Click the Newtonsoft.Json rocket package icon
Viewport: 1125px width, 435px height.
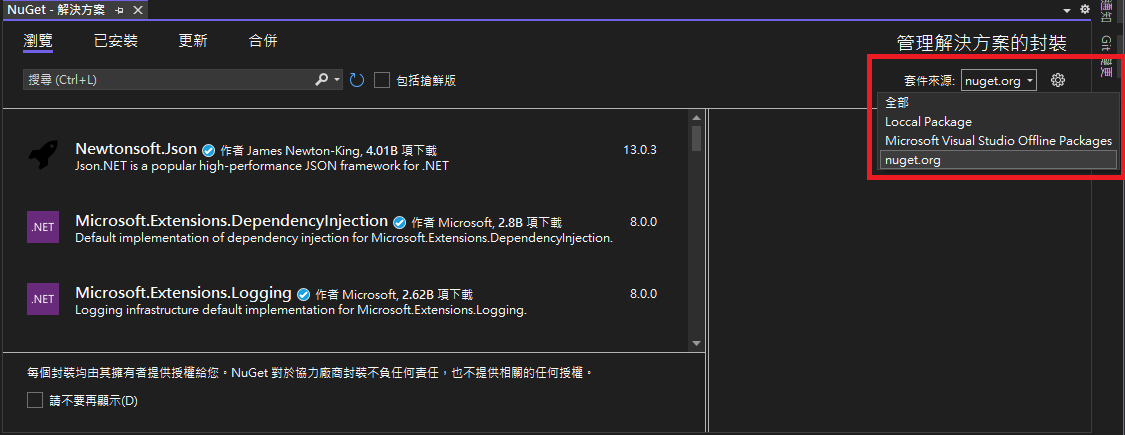[43, 156]
